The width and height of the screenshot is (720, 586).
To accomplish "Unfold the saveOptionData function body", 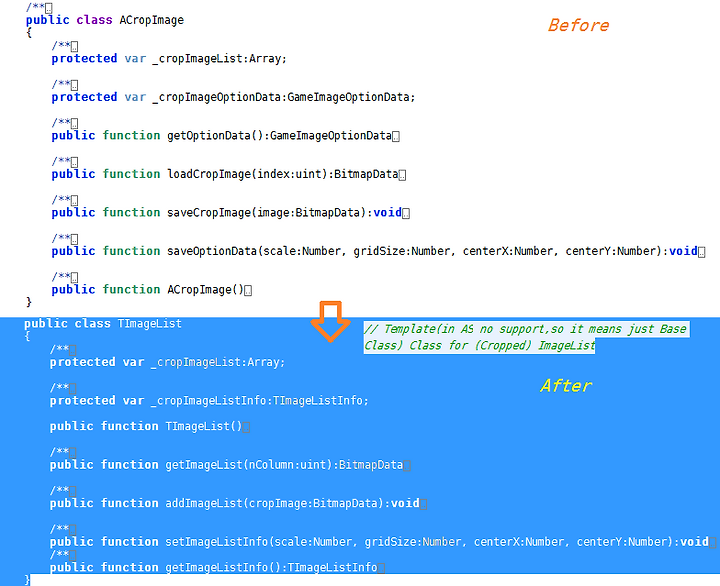I will 702,252.
